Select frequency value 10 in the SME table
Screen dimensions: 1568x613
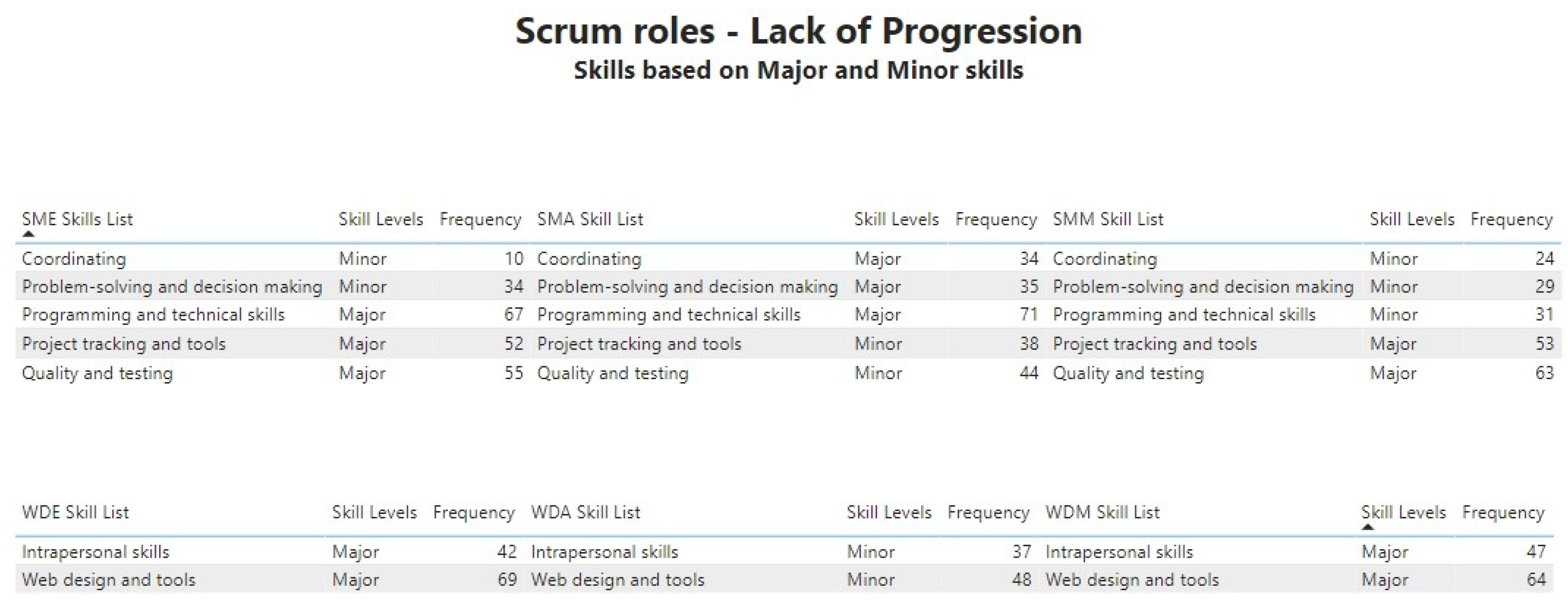point(513,259)
